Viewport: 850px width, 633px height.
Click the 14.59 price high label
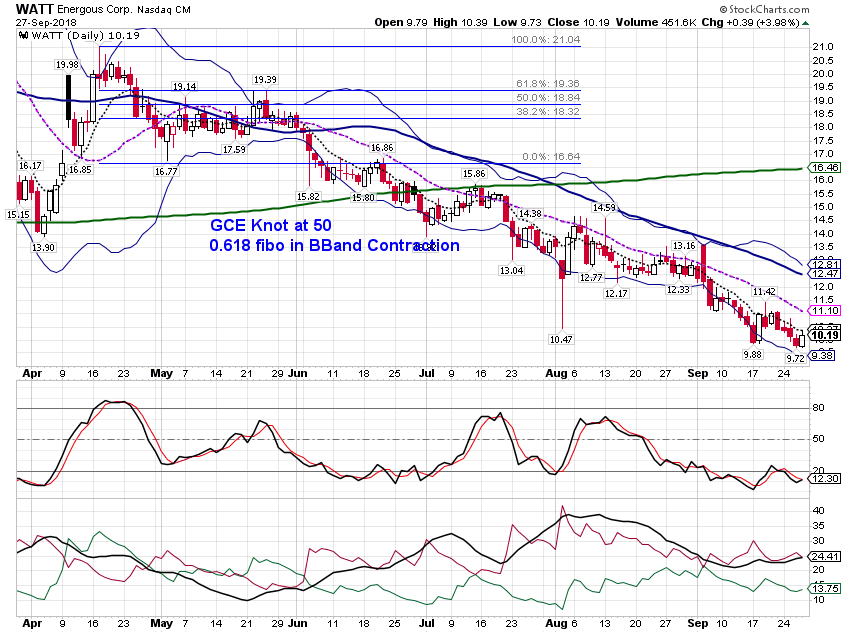pos(604,208)
